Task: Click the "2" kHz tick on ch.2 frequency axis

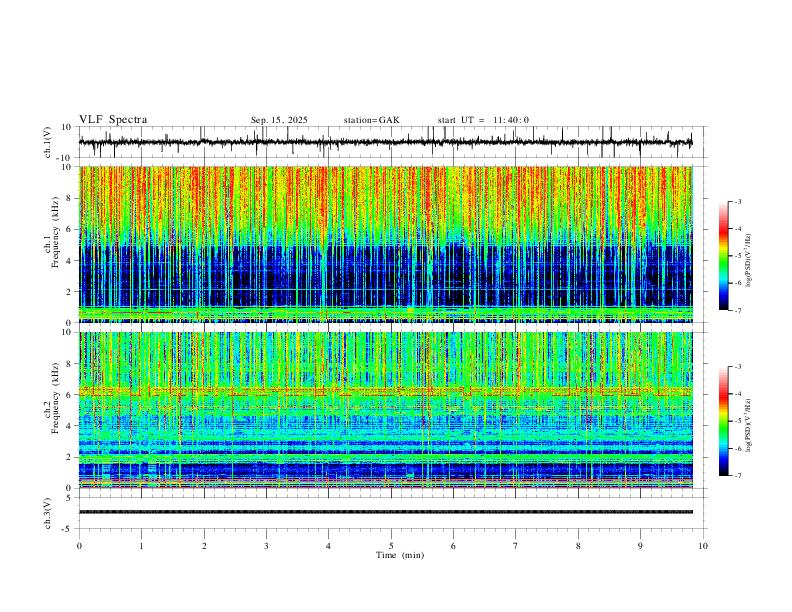Action: 70,457
